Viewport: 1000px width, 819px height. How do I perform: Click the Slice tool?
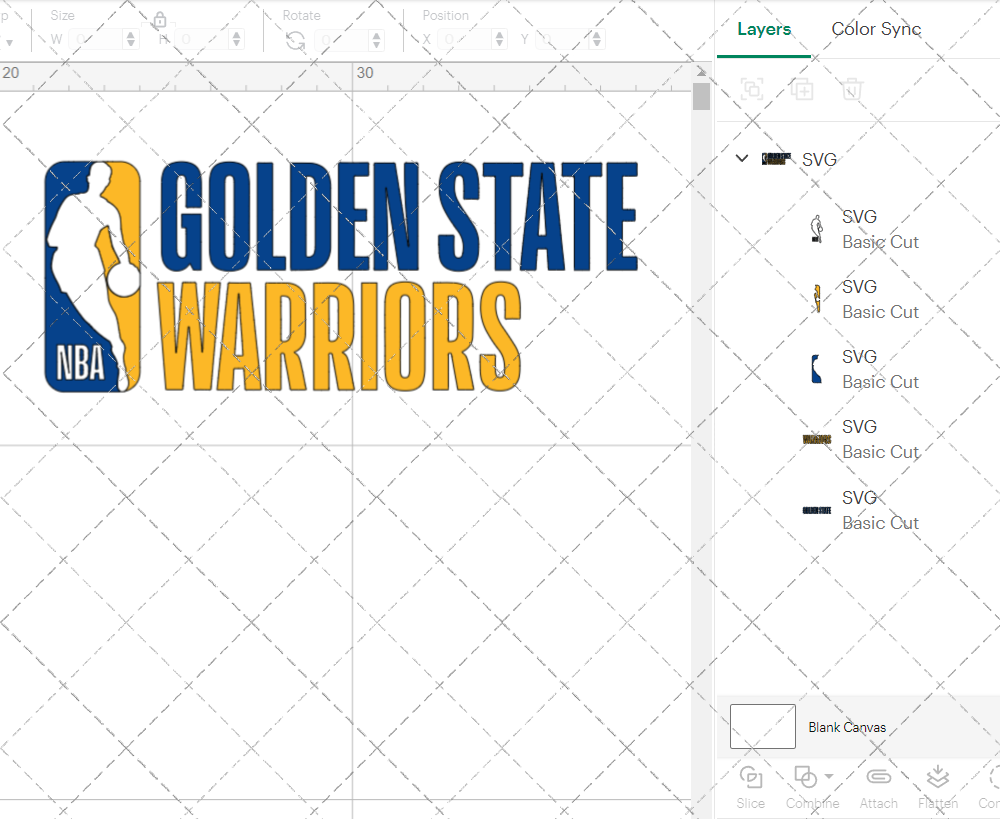tap(751, 786)
